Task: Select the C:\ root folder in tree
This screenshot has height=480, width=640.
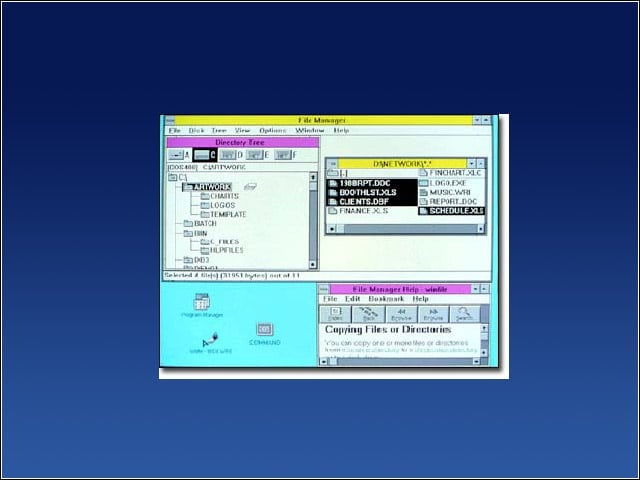Action: 178,178
